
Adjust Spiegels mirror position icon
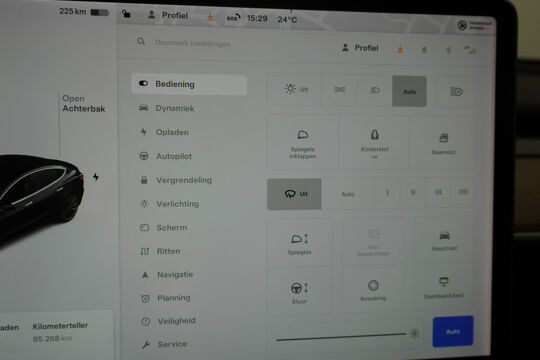tap(300, 244)
